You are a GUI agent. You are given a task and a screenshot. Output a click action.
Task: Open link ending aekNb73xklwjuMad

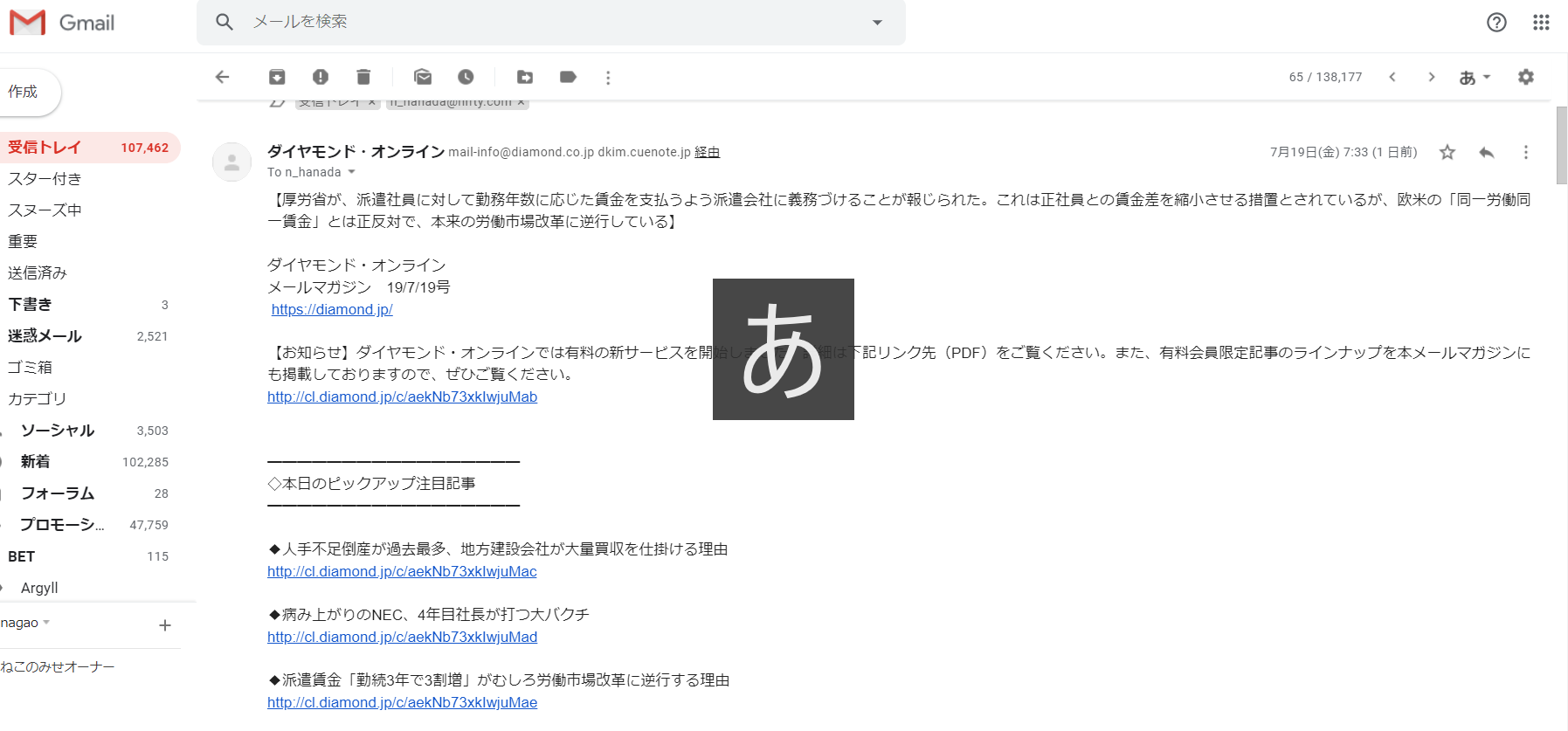point(402,637)
